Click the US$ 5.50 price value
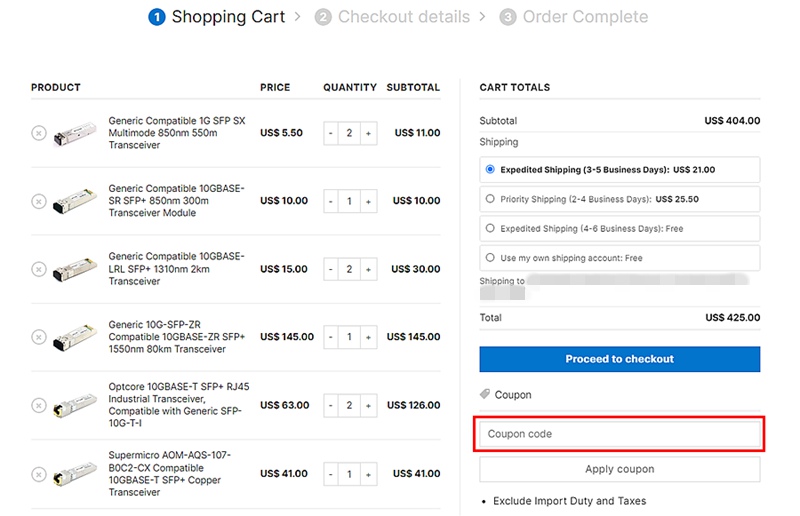Image resolution: width=800 pixels, height=516 pixels. coord(281,133)
